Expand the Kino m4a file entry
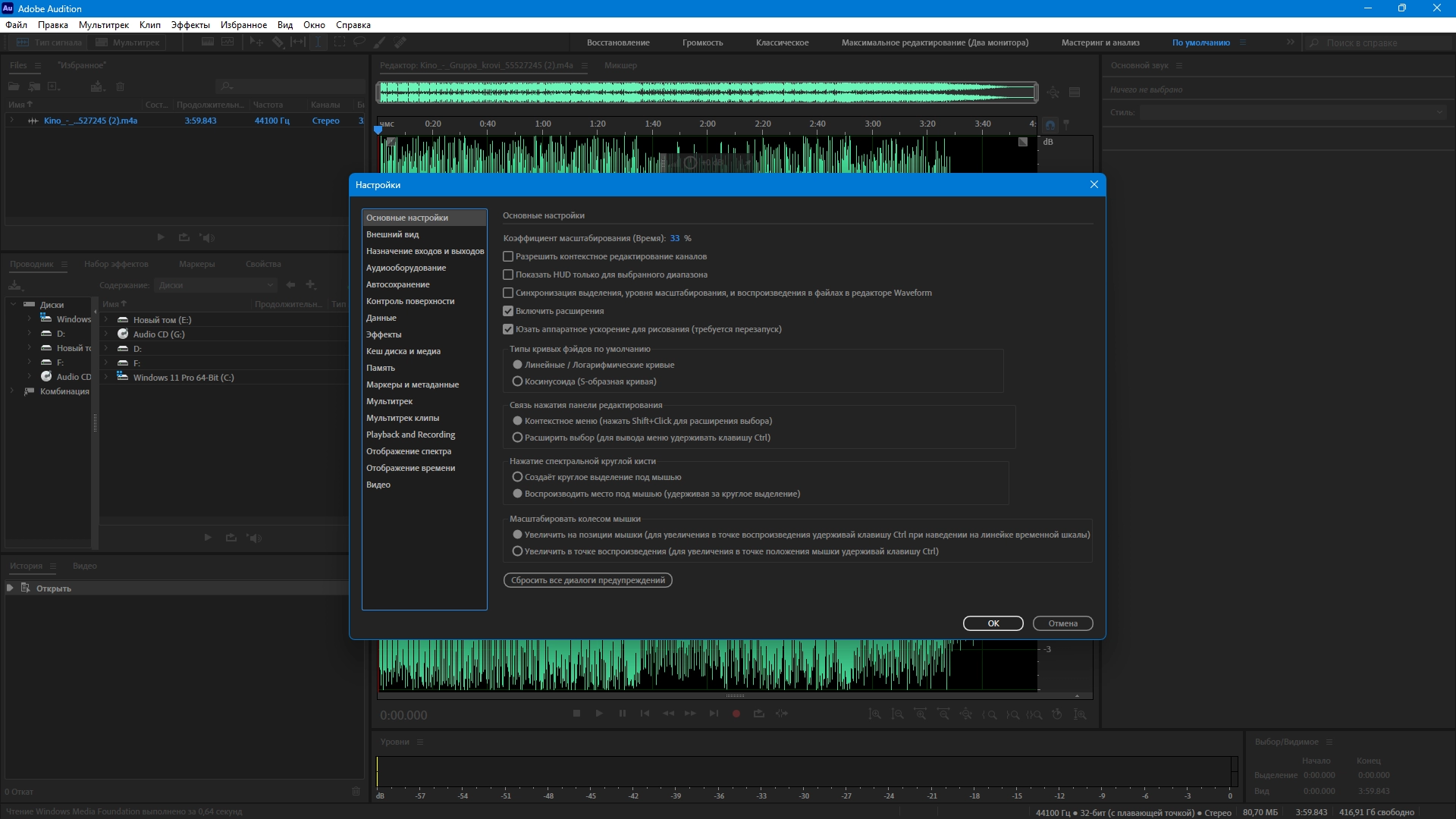The width and height of the screenshot is (1456, 819). pos(12,121)
